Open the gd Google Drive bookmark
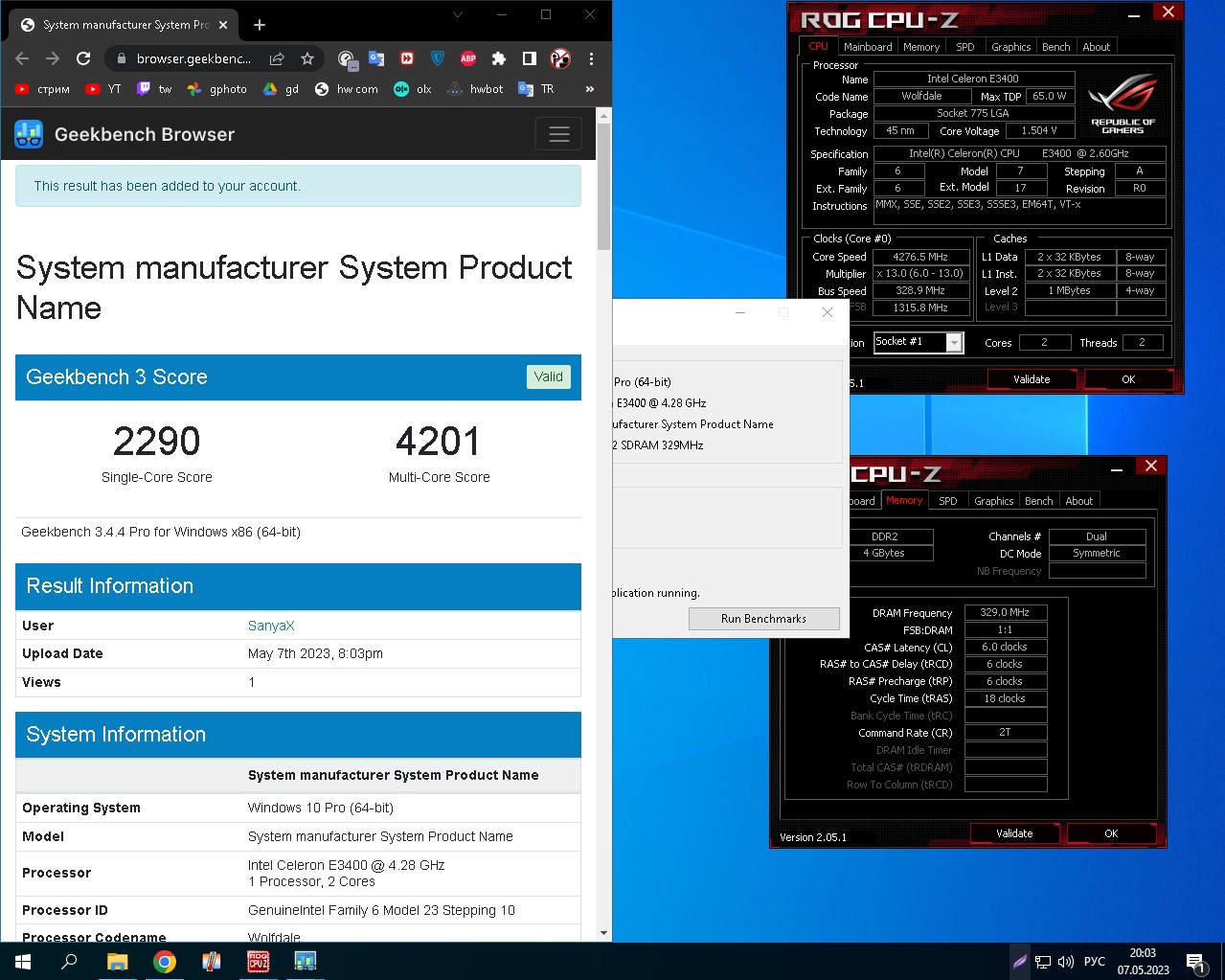 (282, 89)
